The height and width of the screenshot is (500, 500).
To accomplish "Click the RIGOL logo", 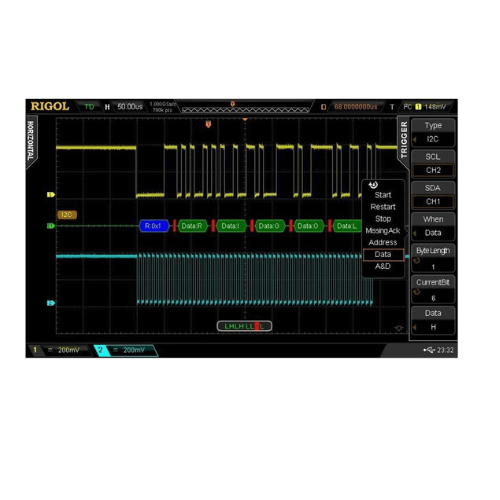I will click(x=50, y=106).
